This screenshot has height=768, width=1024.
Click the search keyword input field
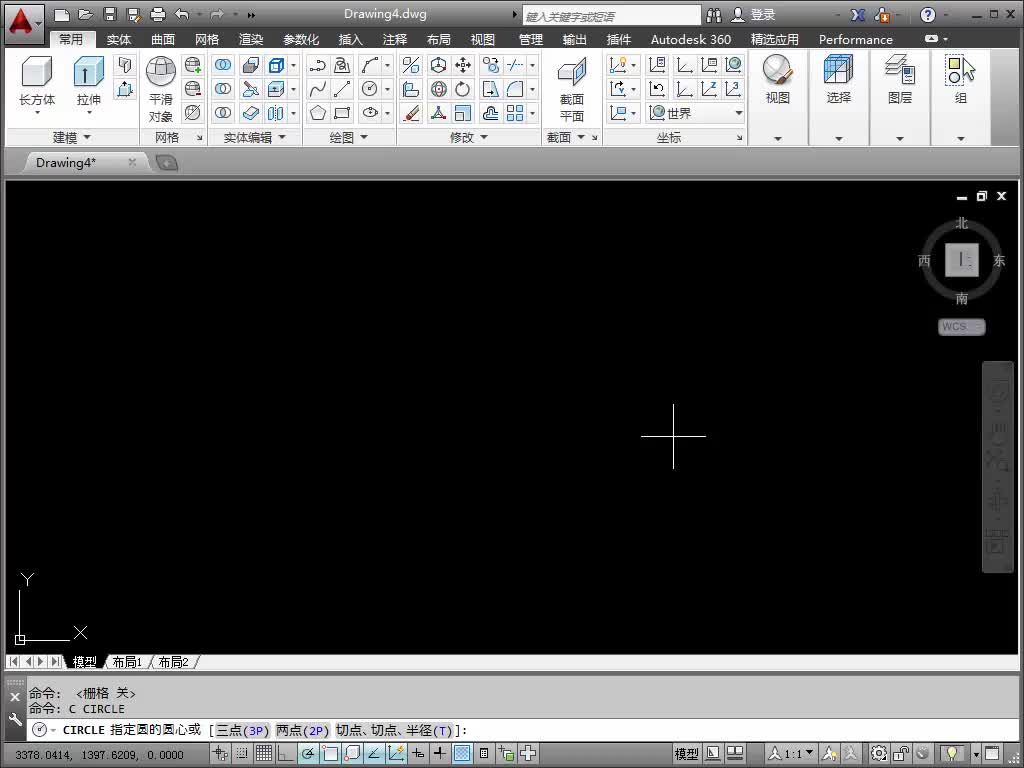coord(611,16)
